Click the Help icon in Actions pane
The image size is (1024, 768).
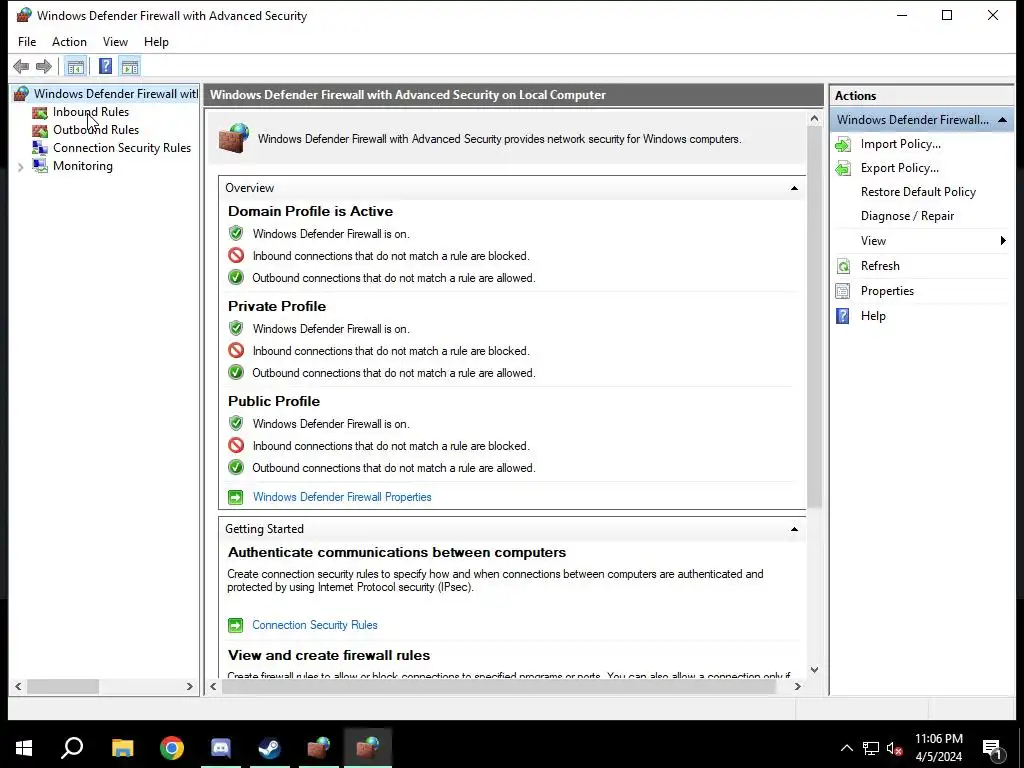[x=842, y=316]
